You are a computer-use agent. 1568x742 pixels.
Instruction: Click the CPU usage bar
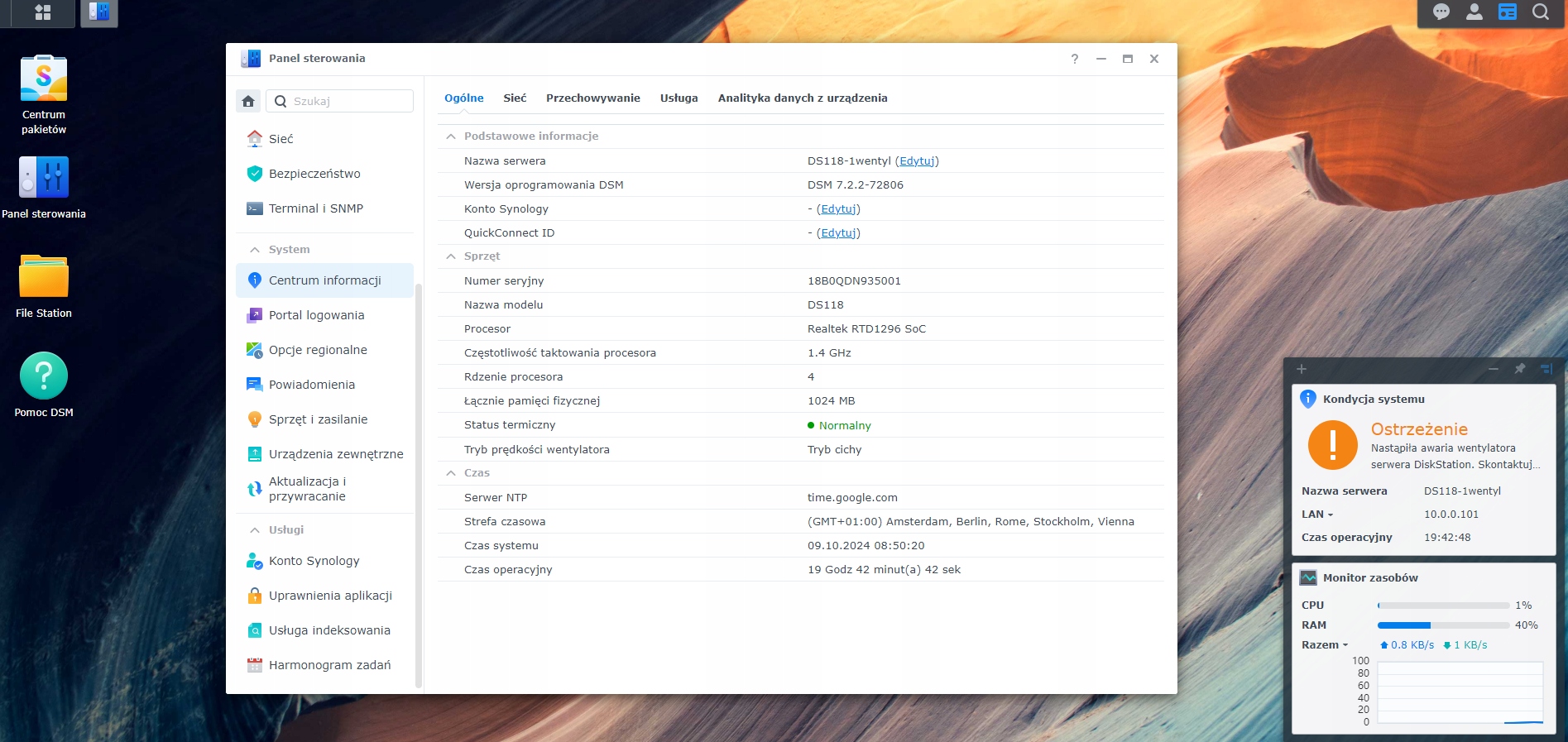tap(1443, 606)
